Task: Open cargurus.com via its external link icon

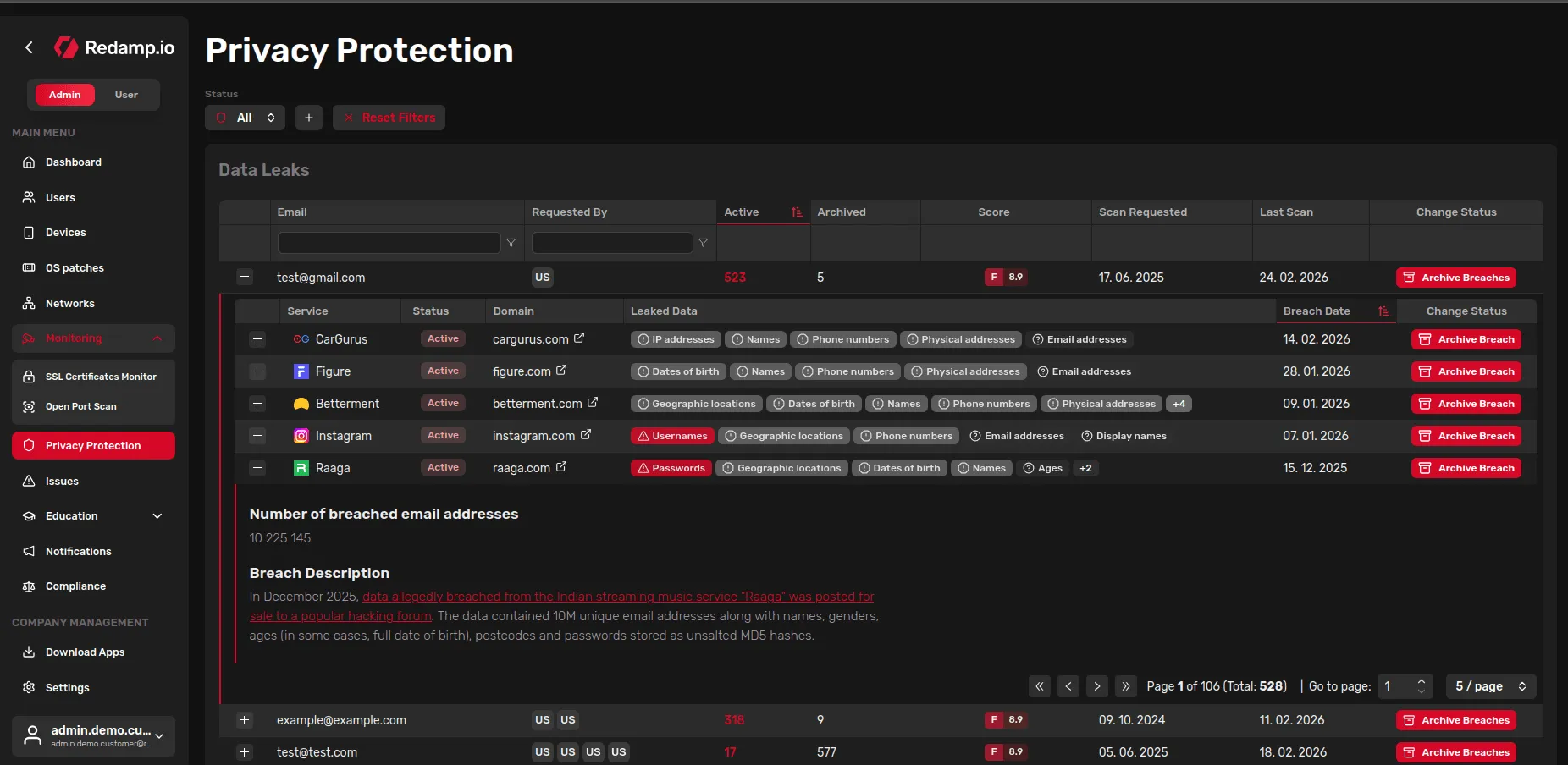Action: tap(579, 338)
